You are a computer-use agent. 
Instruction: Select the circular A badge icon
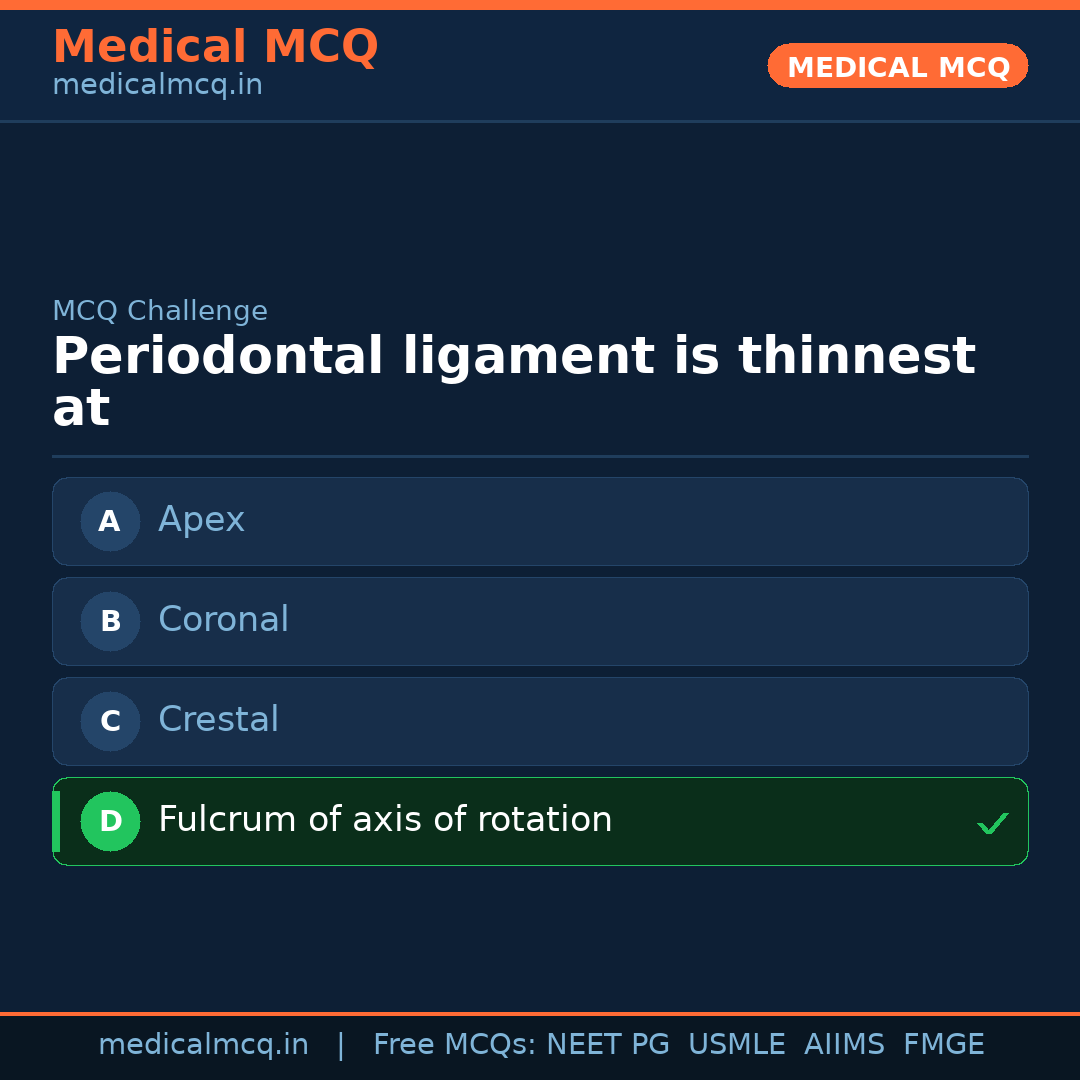click(110, 521)
